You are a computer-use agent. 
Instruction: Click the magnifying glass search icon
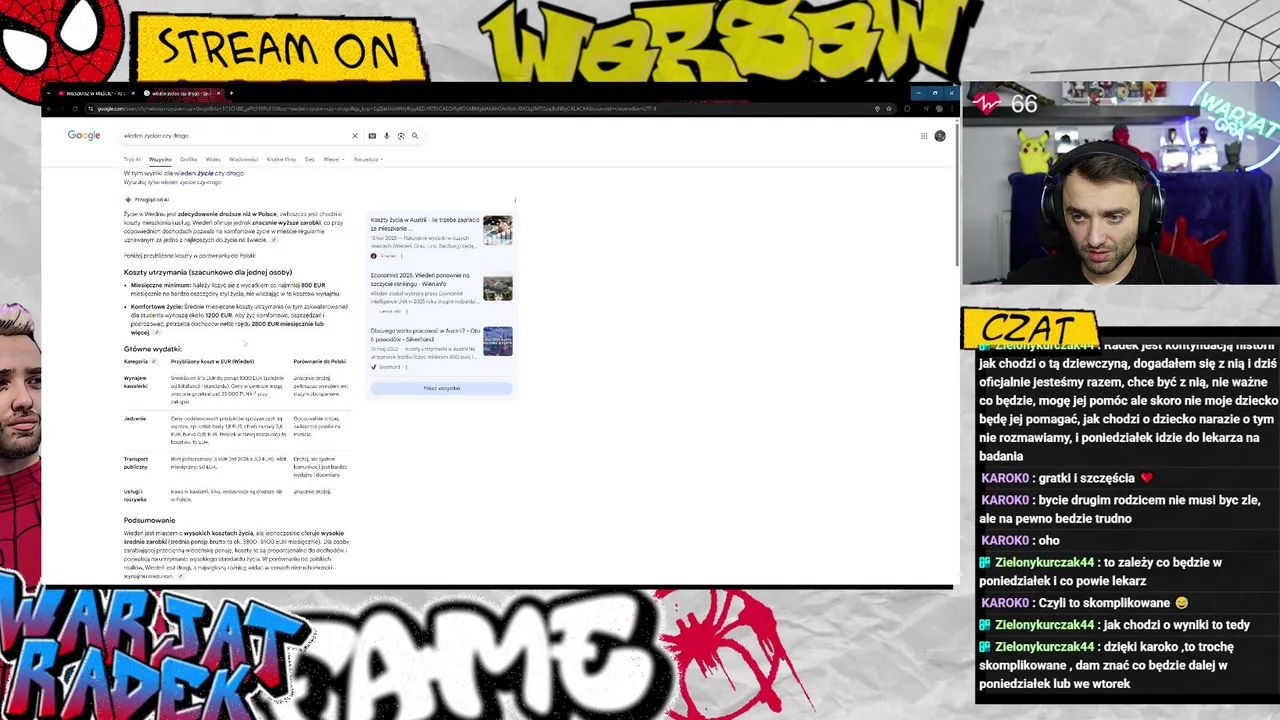pyautogui.click(x=415, y=136)
